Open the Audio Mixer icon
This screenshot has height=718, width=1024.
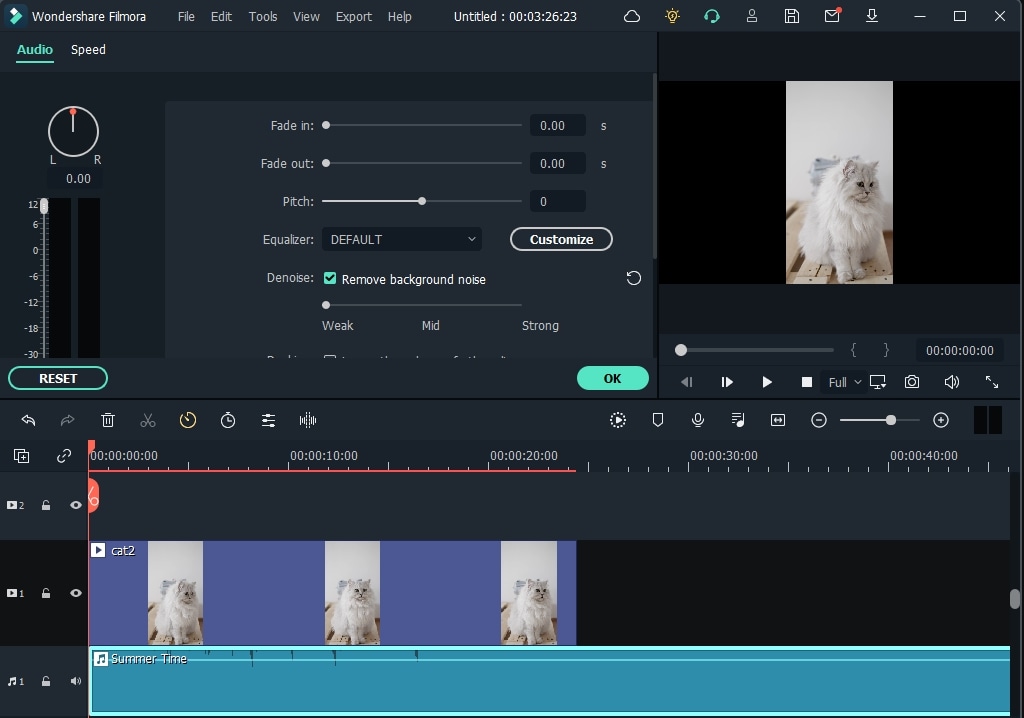[x=738, y=420]
